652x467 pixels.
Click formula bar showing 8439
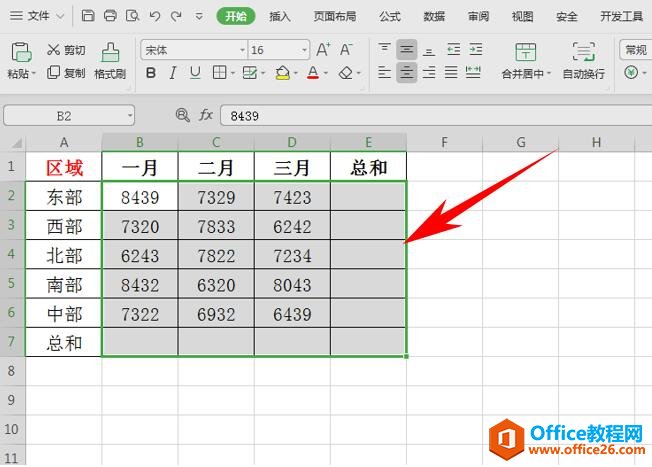coord(436,116)
